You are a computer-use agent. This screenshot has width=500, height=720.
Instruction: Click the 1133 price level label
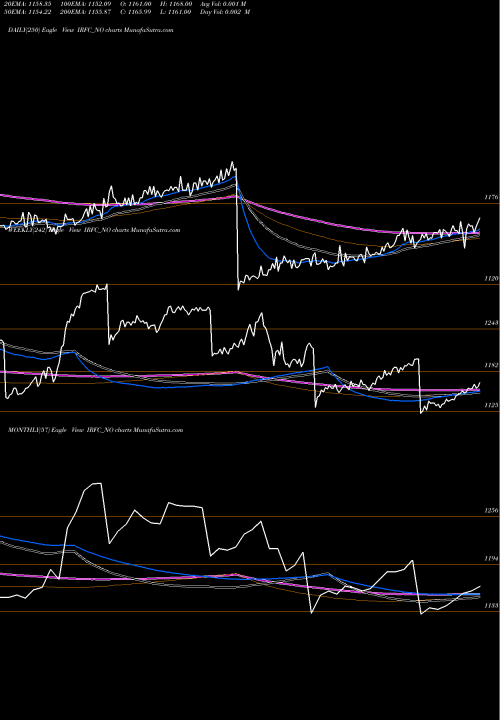pos(491,606)
